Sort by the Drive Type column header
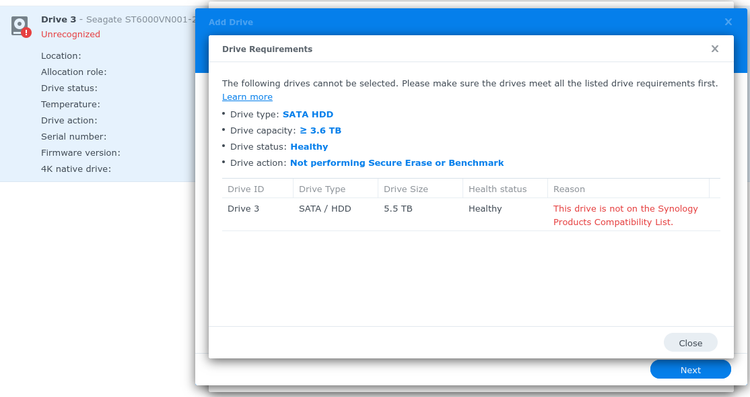Viewport: 750px width, 397px height. point(335,189)
